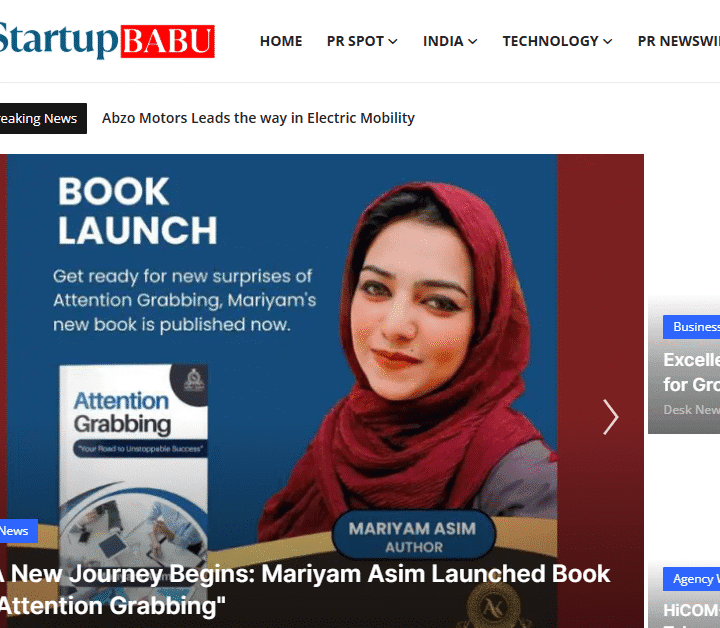The width and height of the screenshot is (720, 628).
Task: Click the Business category tag
Action: coord(692,327)
